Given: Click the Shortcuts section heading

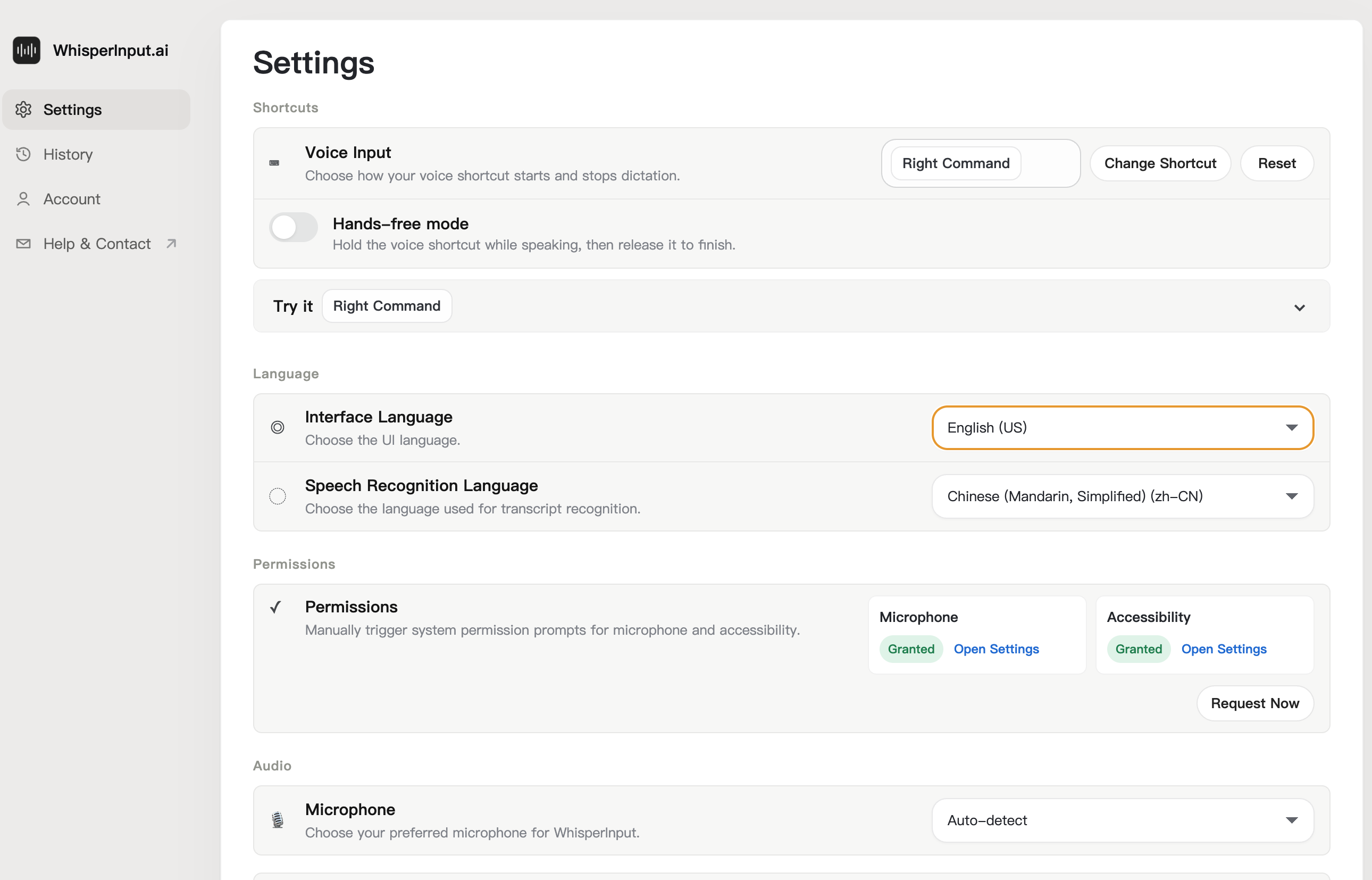Looking at the screenshot, I should point(286,107).
